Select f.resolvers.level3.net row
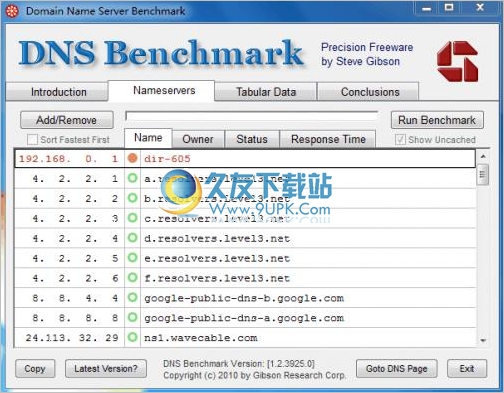 pyautogui.click(x=245, y=278)
